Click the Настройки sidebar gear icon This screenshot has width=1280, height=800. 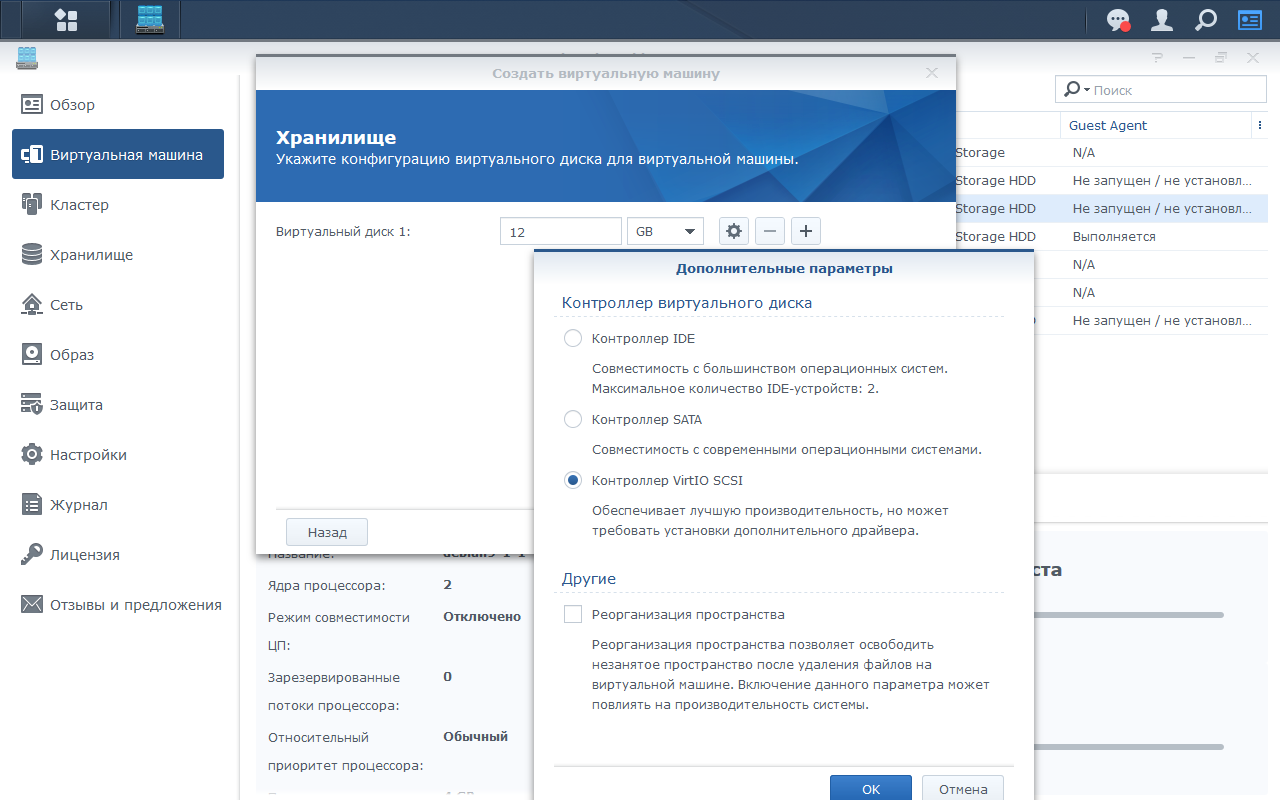coord(32,455)
